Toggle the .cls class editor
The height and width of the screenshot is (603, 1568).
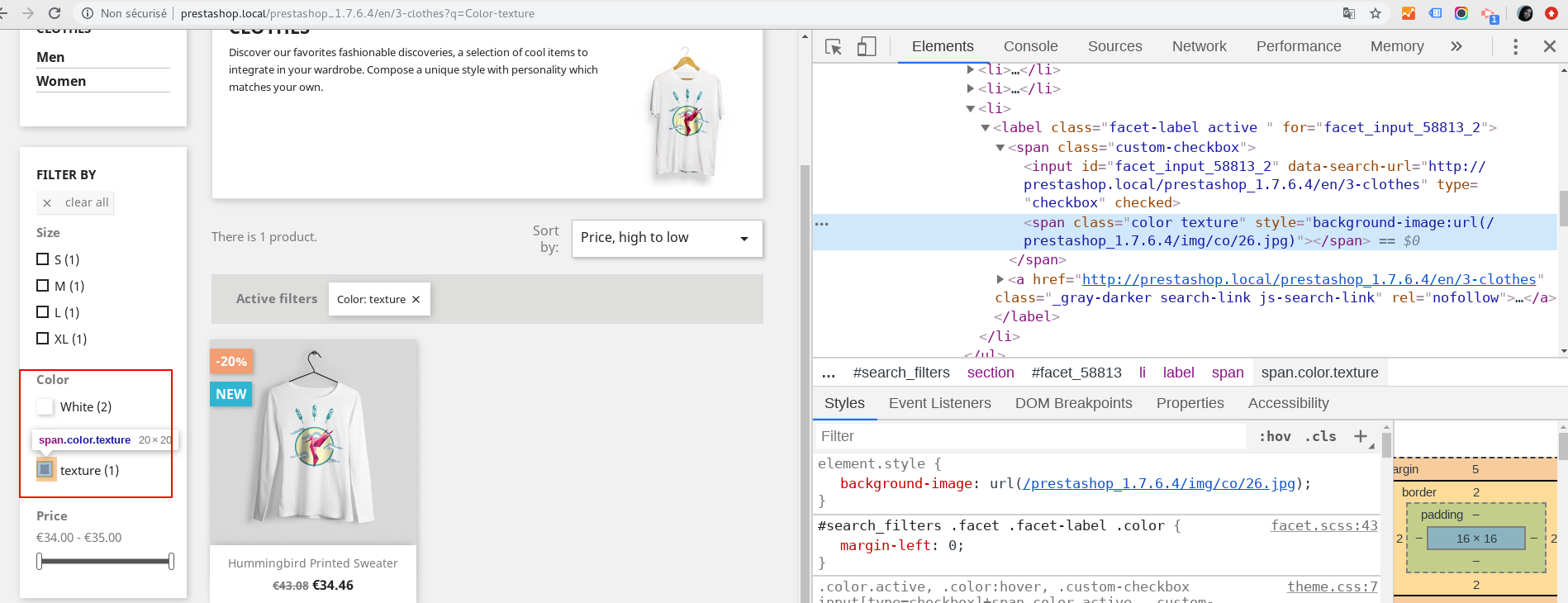tap(1320, 436)
